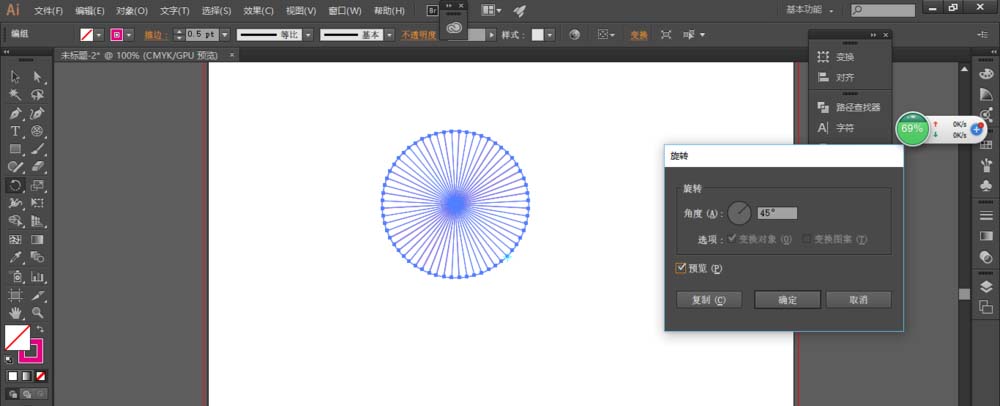Set paint mode to Gradient button
1000x406 pixels.
[27, 376]
